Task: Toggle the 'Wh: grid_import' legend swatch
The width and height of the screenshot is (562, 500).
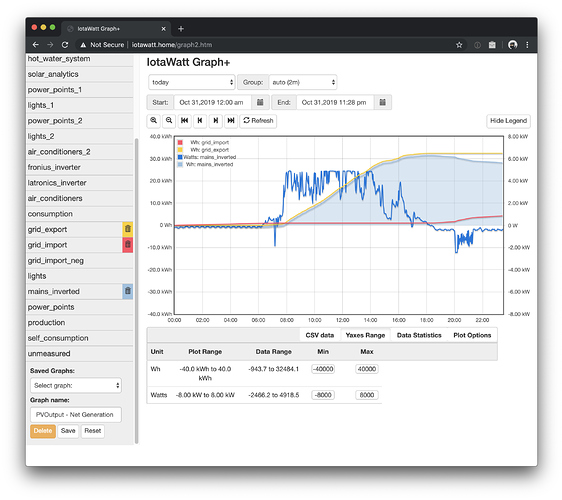Action: tap(180, 142)
